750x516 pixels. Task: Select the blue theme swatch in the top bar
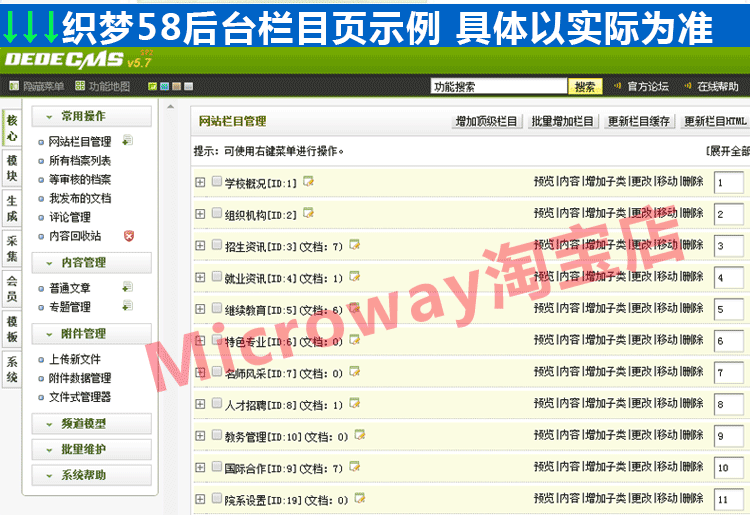165,87
